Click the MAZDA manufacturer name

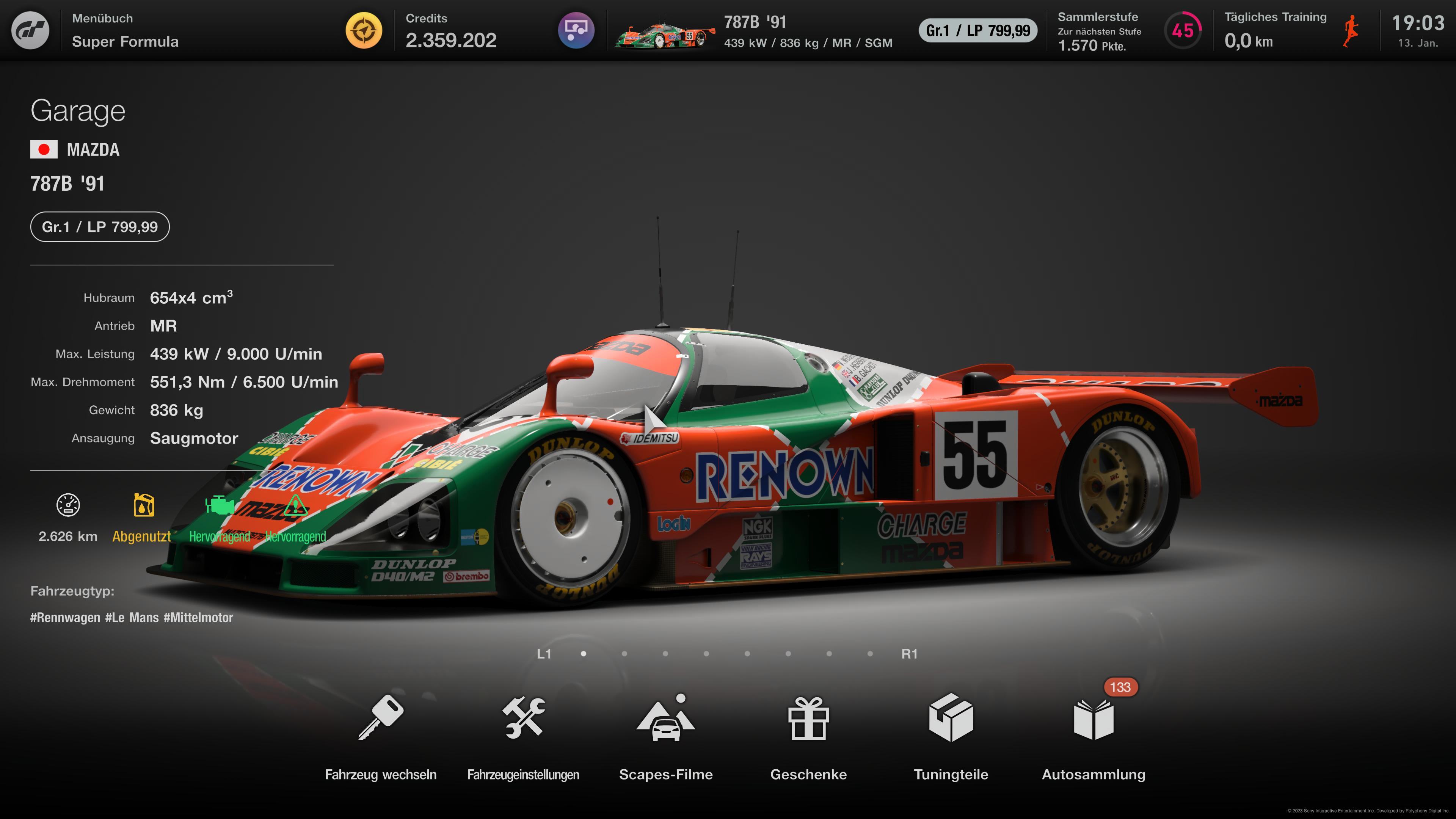point(93,150)
